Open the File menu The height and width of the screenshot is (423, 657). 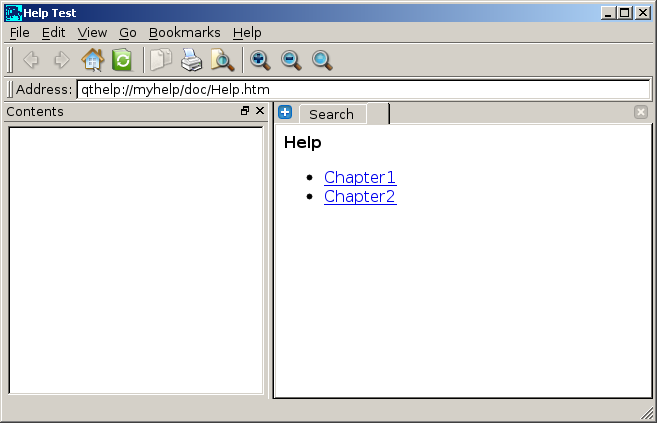tap(19, 33)
